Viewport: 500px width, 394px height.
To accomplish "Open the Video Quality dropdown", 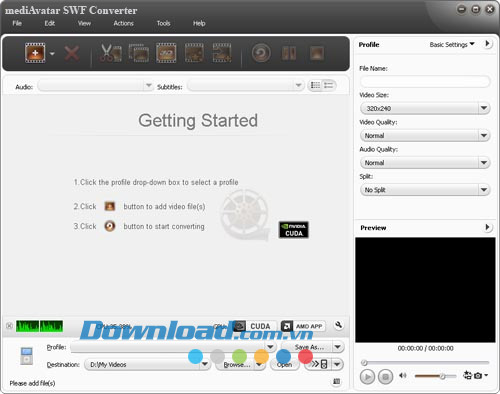I will (425, 136).
